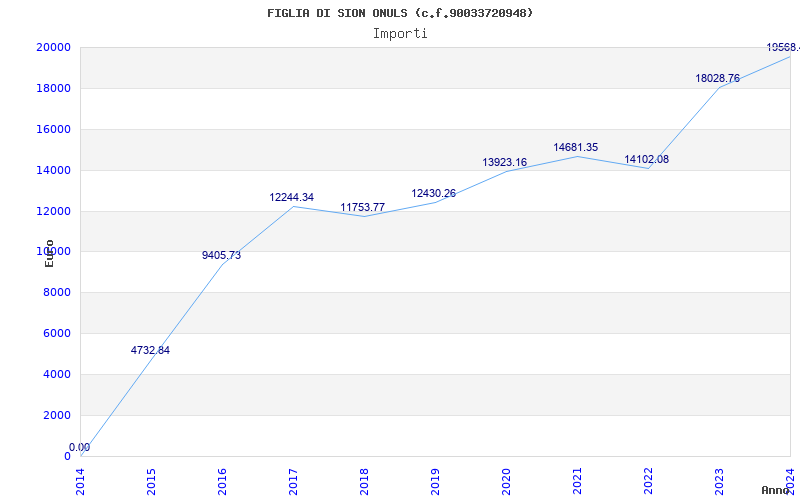Click the 13923.16 value label
Viewport: 800px width, 500px height.
coord(504,163)
